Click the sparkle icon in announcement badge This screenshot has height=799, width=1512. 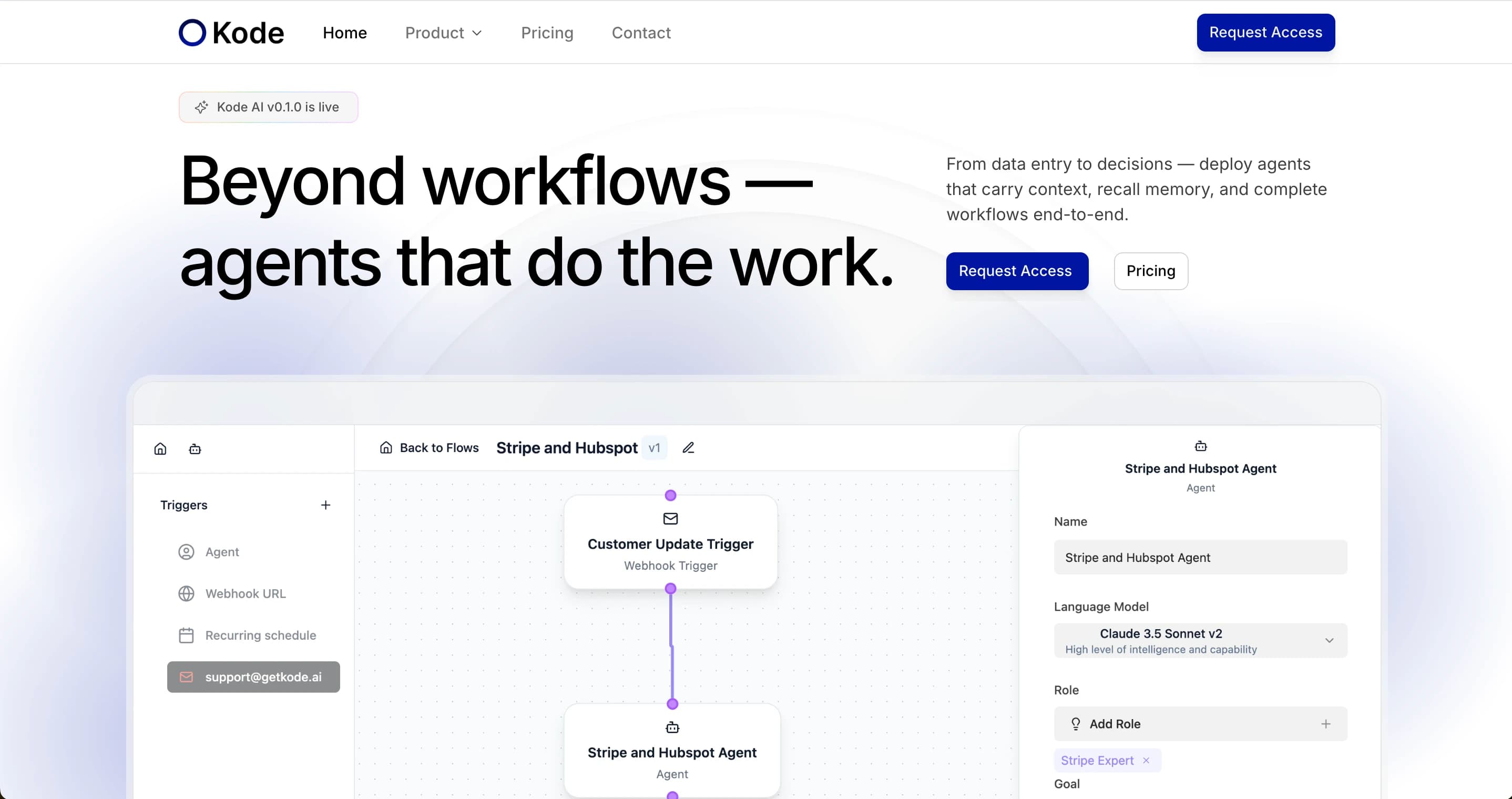tap(201, 107)
